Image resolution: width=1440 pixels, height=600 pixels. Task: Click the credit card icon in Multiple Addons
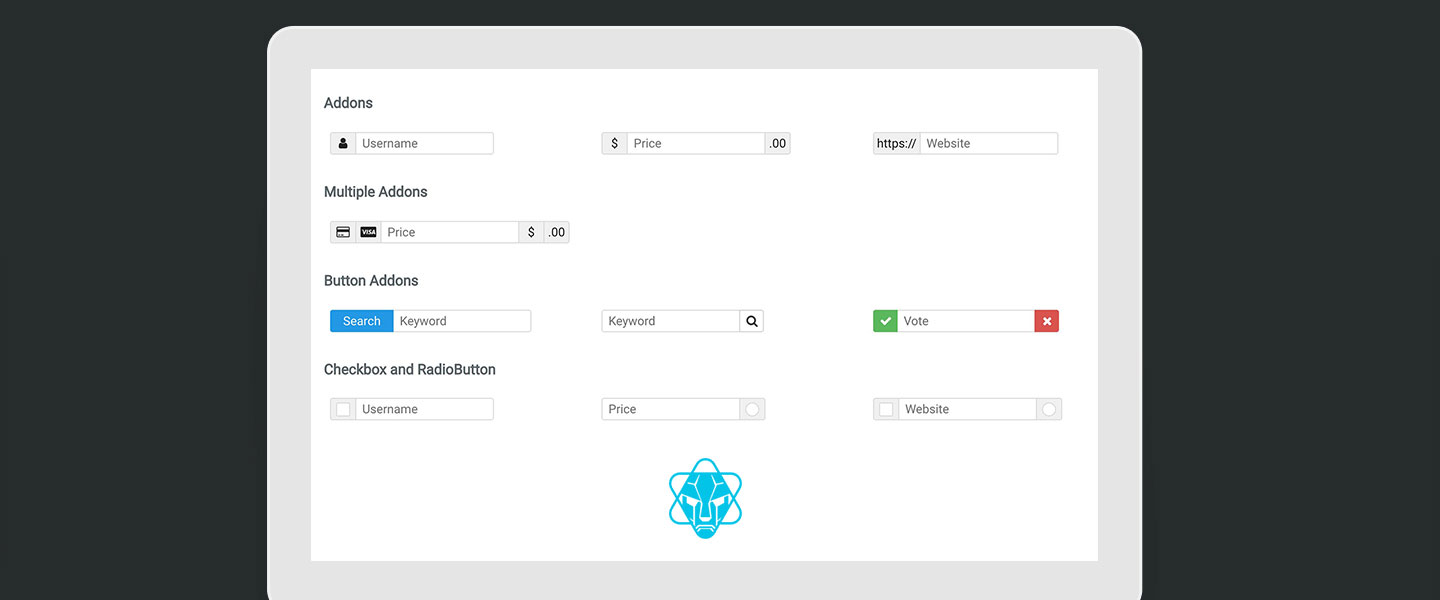coord(343,232)
